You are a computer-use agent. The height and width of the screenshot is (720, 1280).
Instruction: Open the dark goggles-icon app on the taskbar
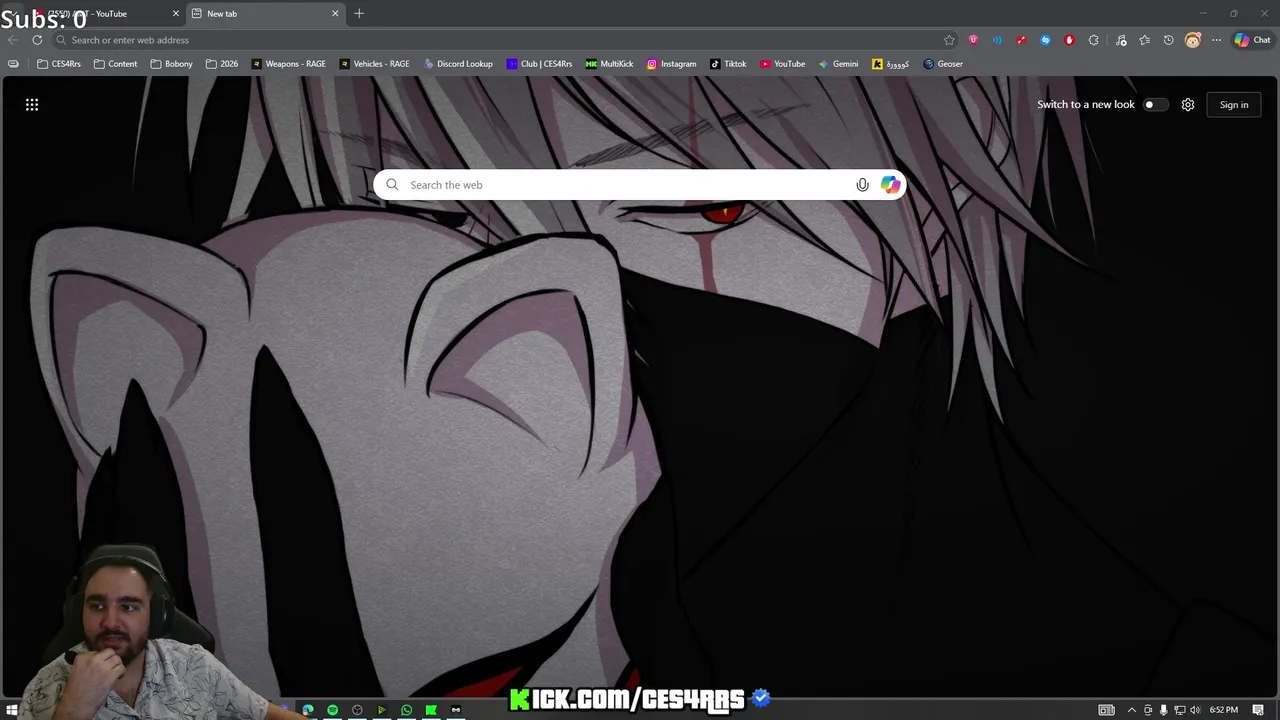(x=456, y=710)
